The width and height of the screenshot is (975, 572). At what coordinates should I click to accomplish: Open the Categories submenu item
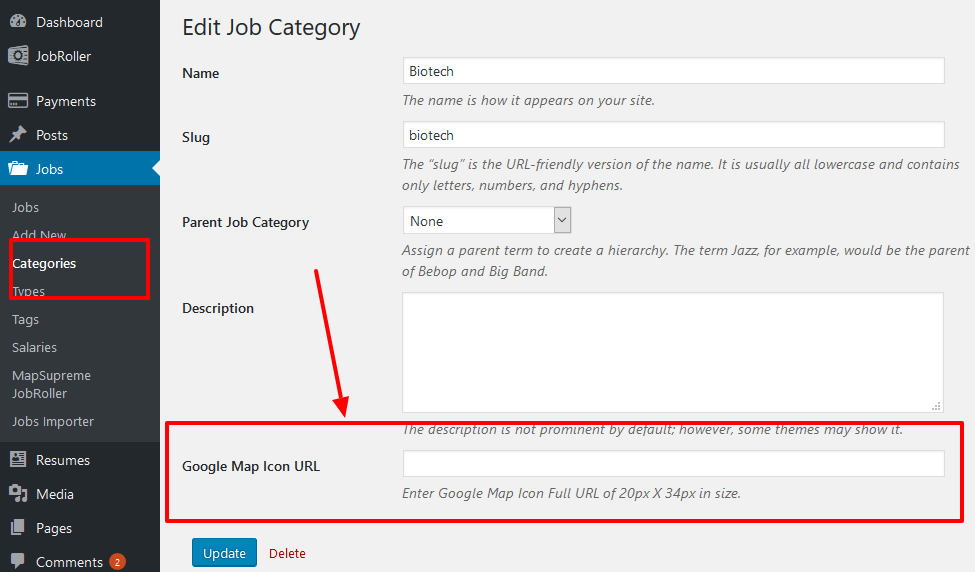pyautogui.click(x=44, y=264)
